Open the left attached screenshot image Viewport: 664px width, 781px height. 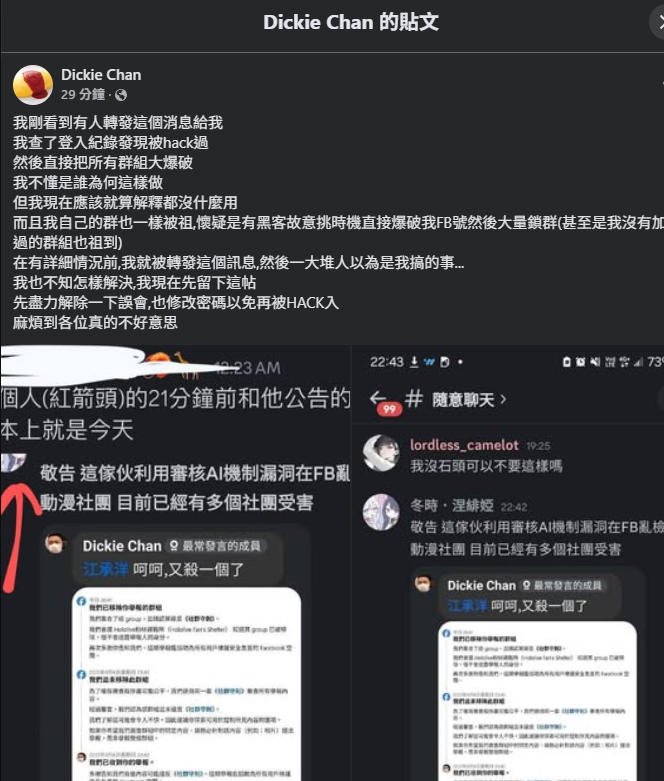pos(175,563)
